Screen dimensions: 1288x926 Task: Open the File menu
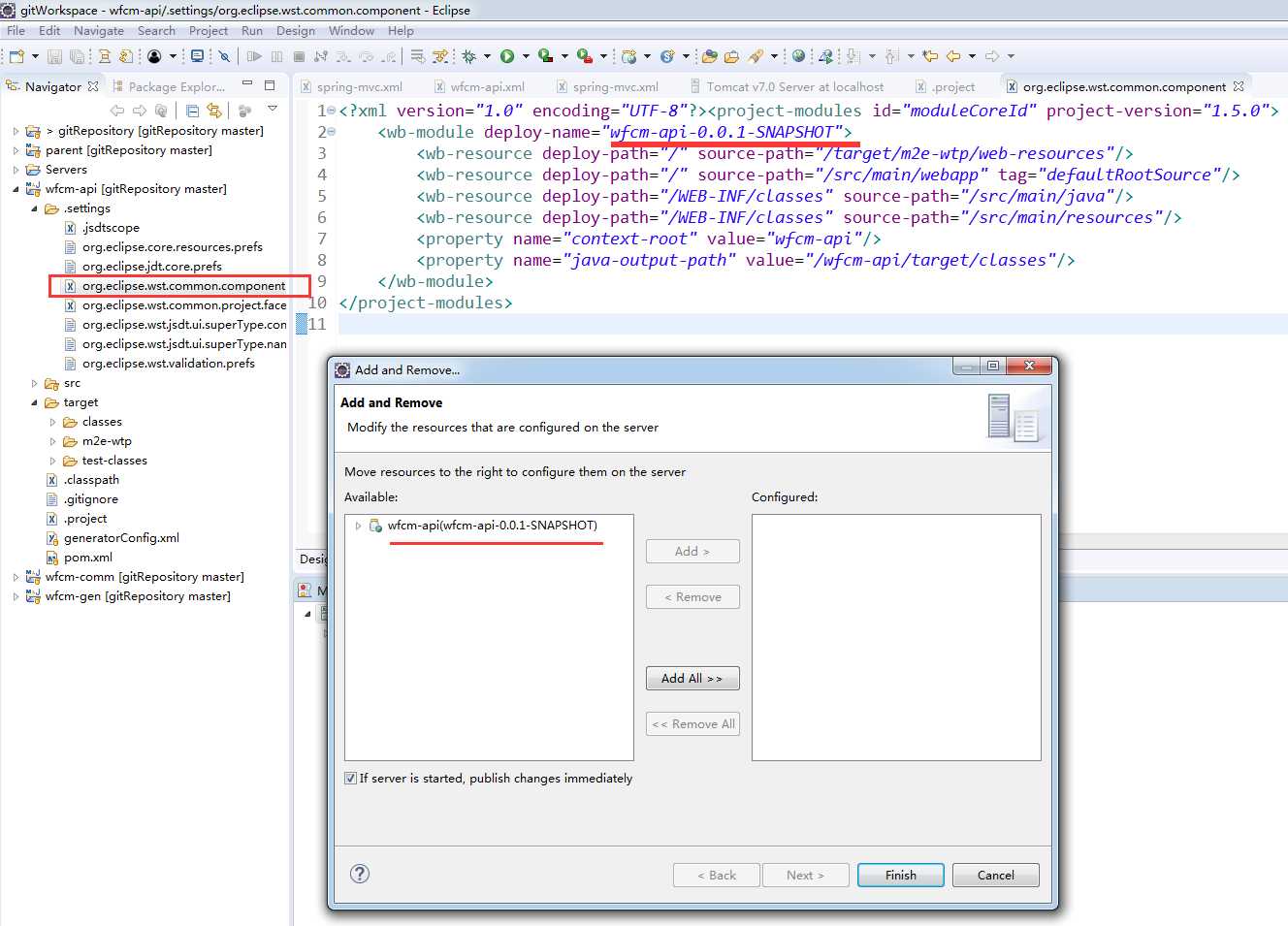[16, 30]
